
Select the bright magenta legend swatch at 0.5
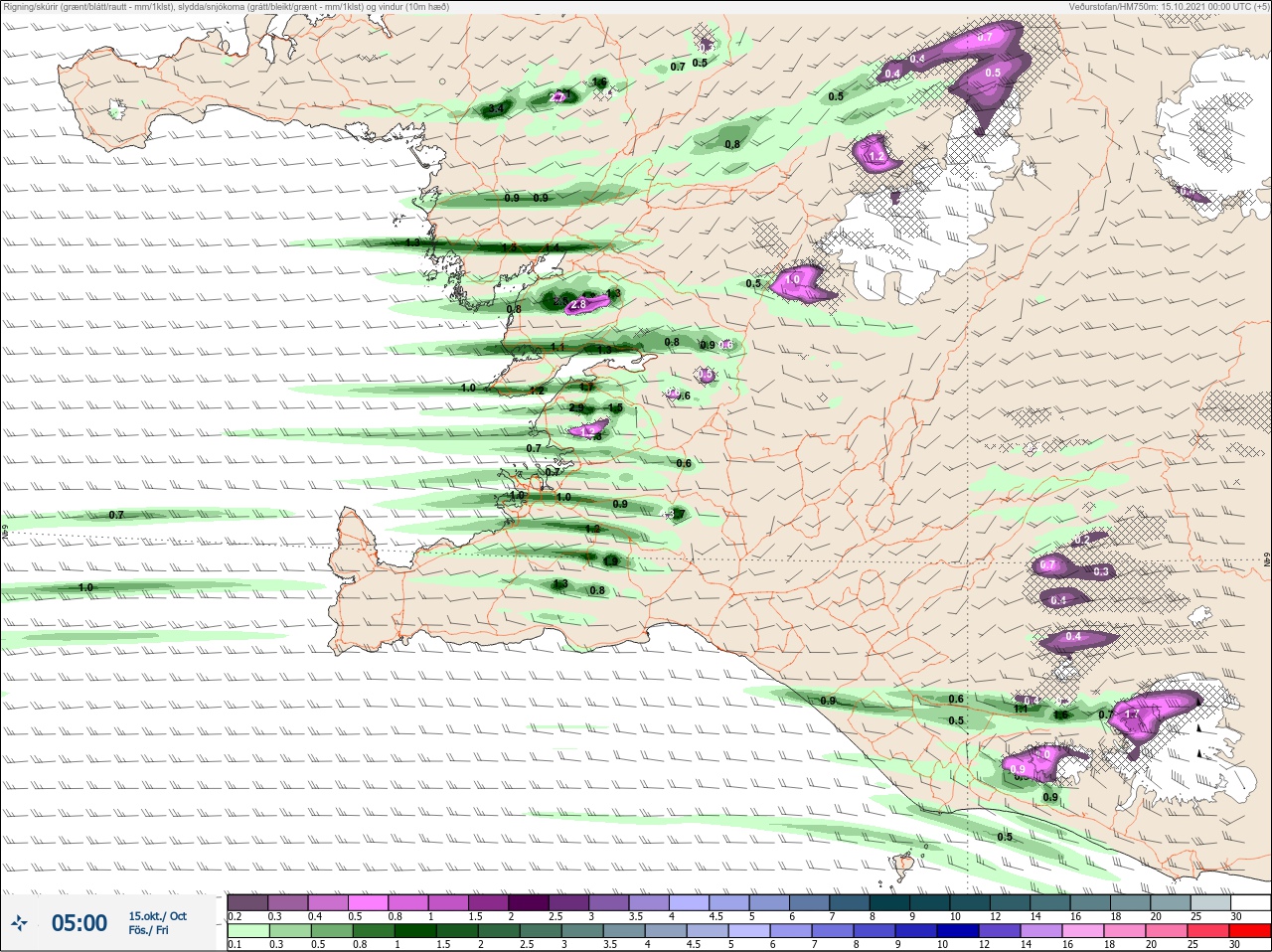pos(368,902)
